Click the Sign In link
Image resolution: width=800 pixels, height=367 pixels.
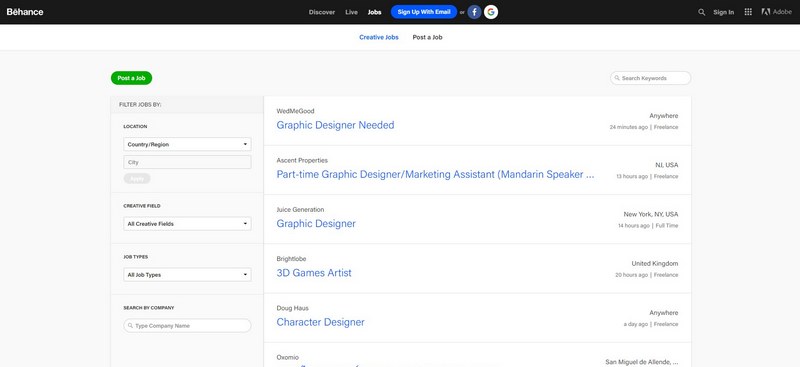723,12
